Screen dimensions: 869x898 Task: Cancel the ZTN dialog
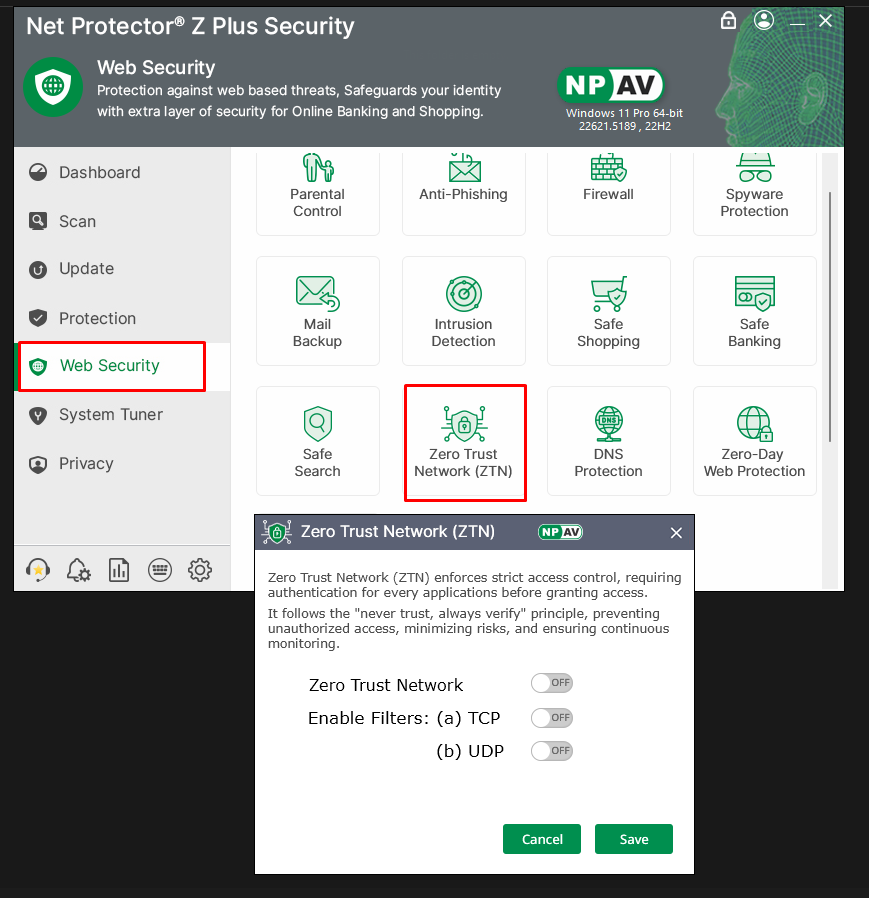[542, 839]
